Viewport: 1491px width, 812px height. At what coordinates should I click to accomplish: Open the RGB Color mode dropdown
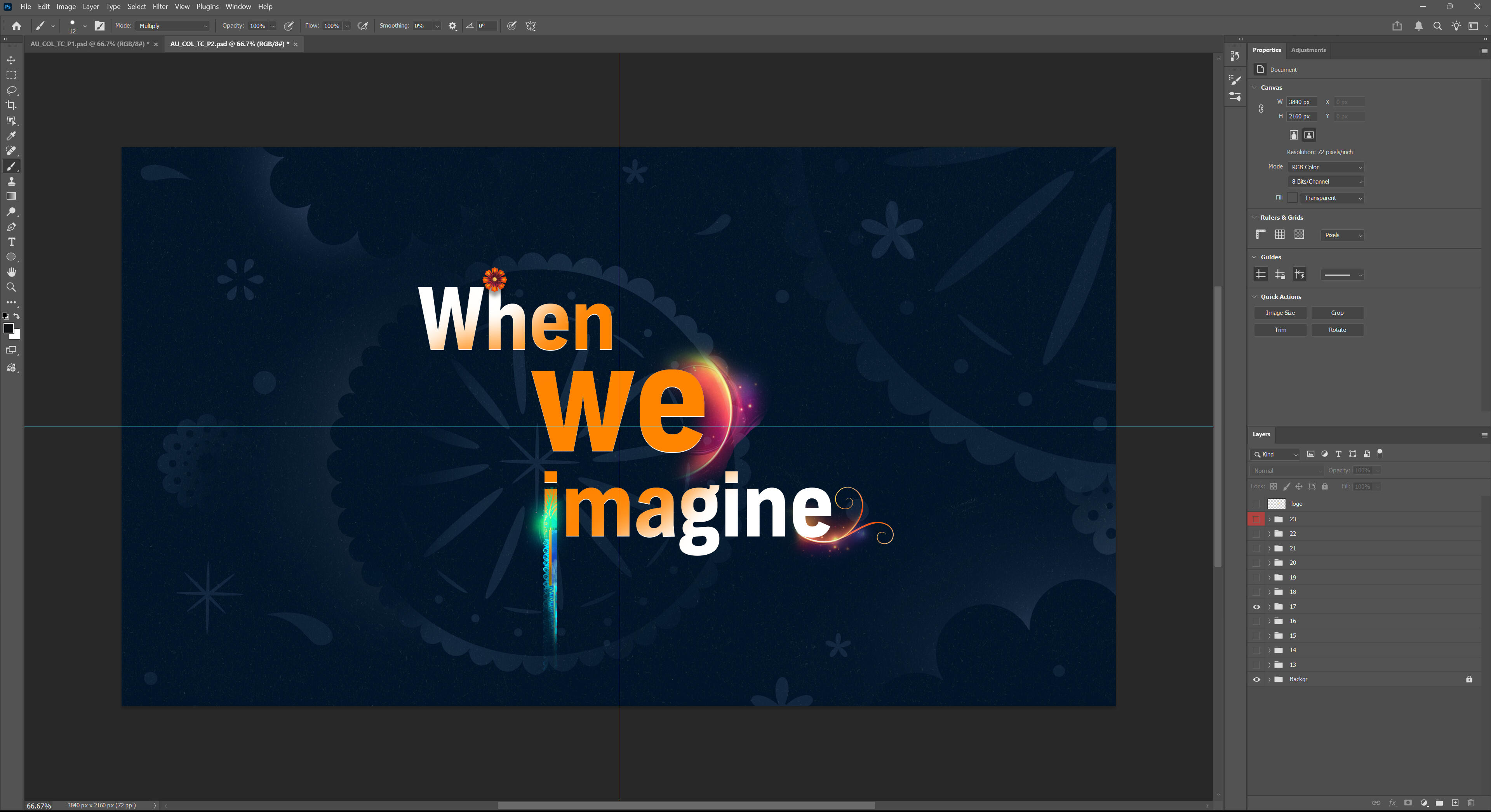[x=1326, y=167]
